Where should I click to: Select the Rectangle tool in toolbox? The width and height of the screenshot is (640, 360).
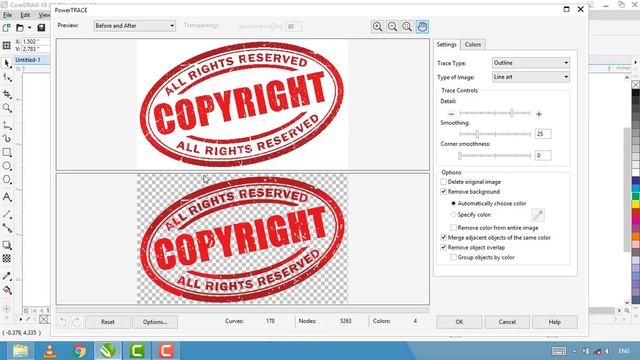coord(7,152)
